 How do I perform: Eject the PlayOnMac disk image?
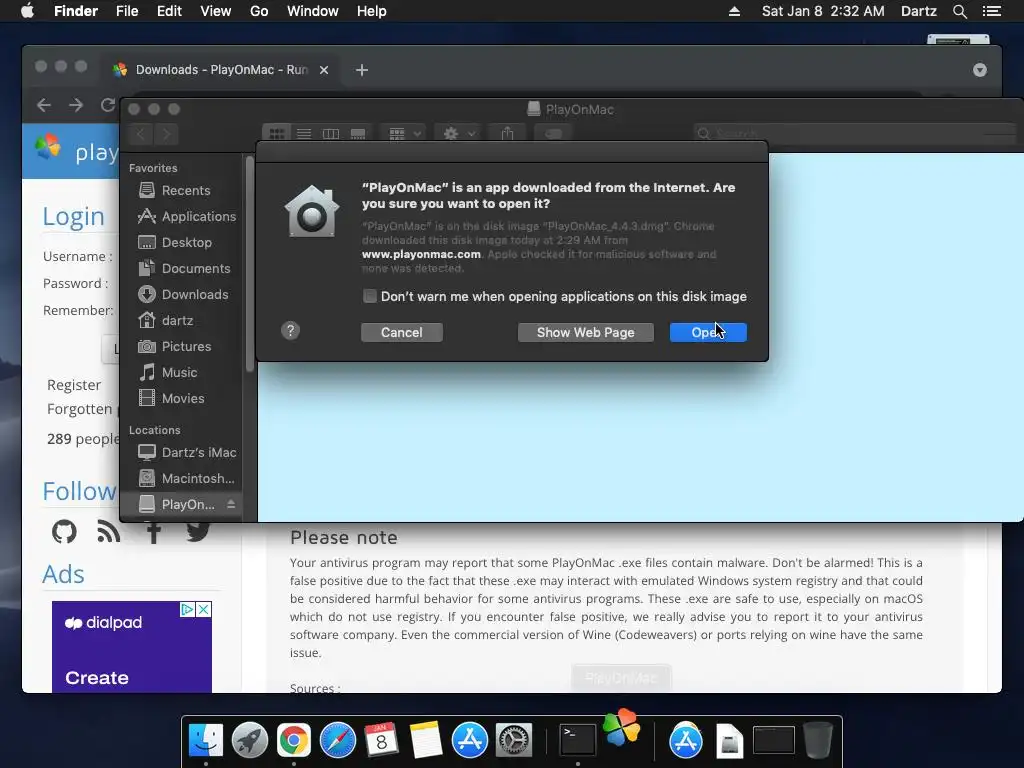point(231,504)
